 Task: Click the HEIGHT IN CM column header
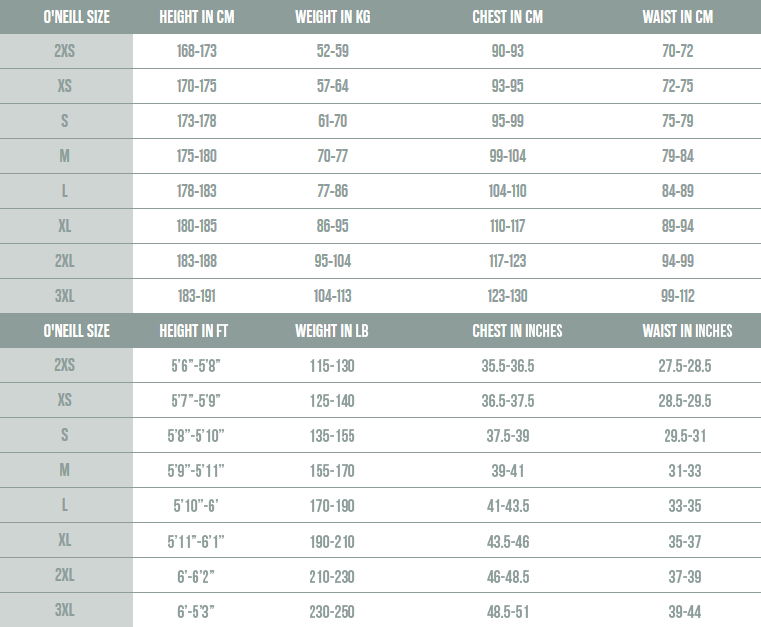(197, 17)
